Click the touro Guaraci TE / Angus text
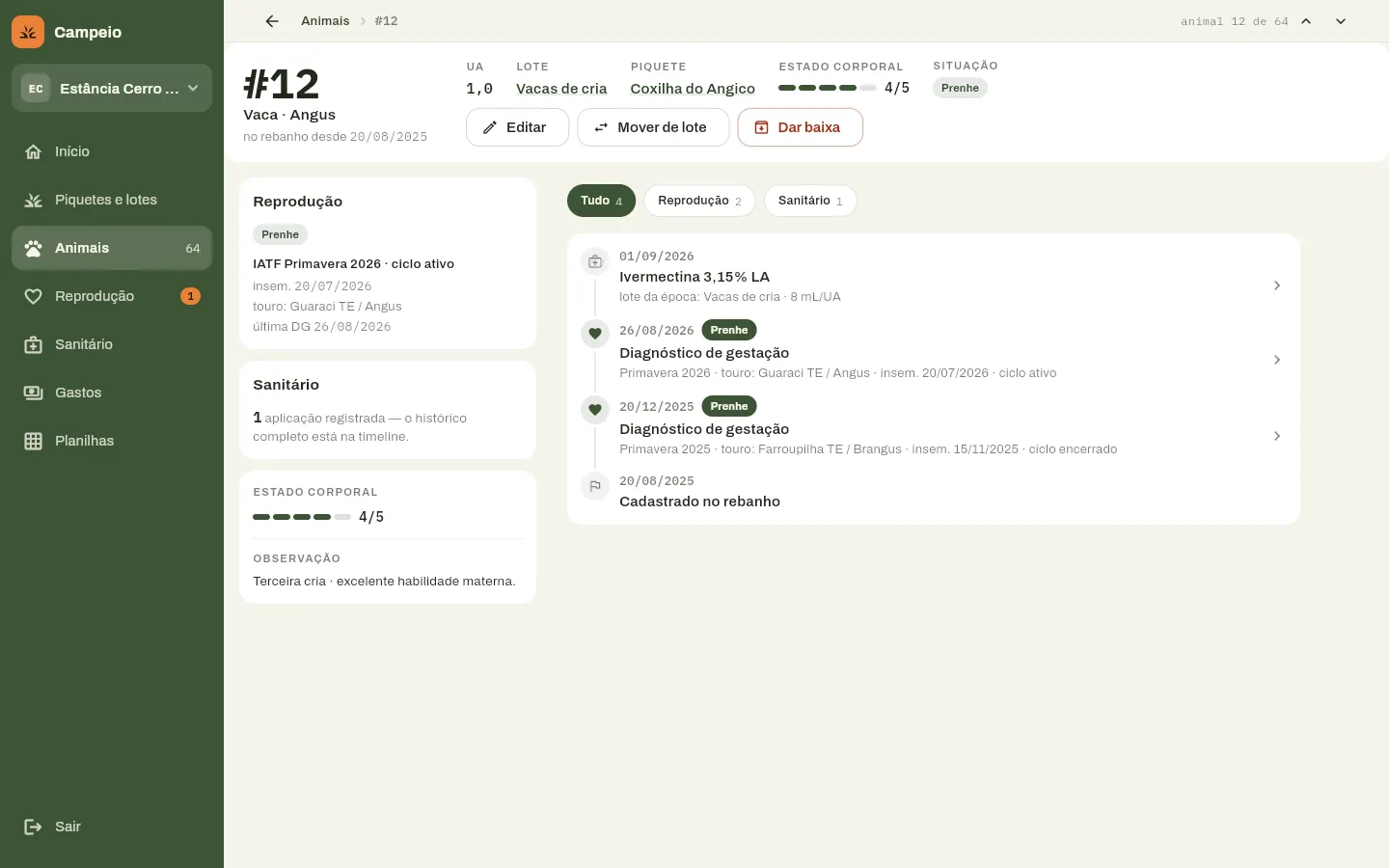The height and width of the screenshot is (868, 1389). 327,307
